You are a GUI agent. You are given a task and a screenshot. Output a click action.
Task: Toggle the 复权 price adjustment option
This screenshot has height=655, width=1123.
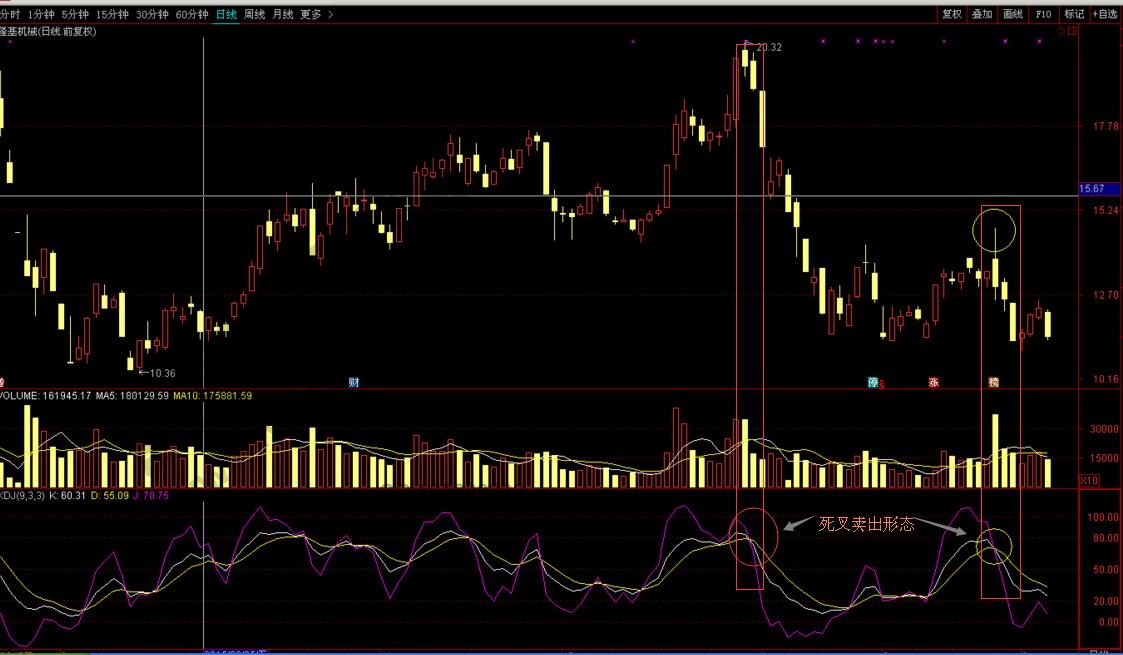point(951,14)
